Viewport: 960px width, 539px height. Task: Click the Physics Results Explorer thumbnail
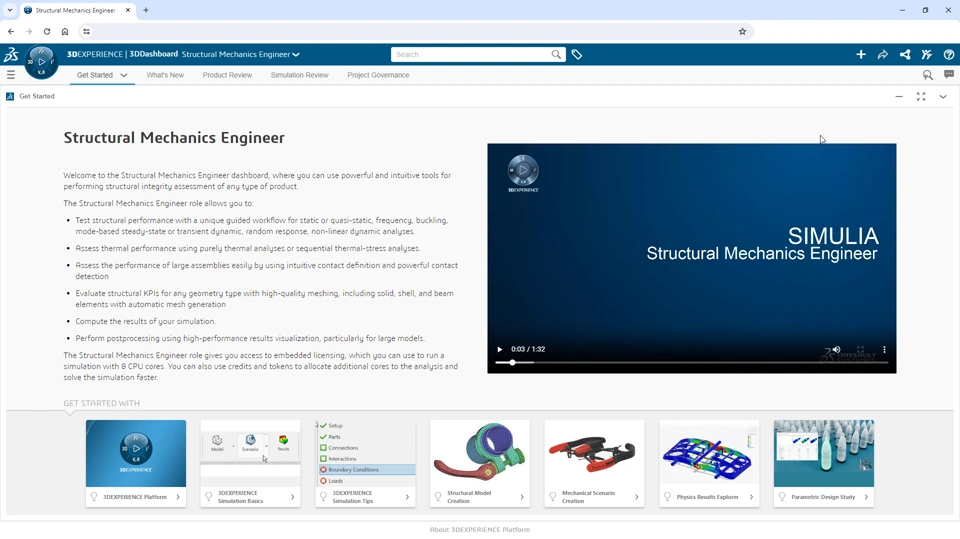[x=709, y=453]
